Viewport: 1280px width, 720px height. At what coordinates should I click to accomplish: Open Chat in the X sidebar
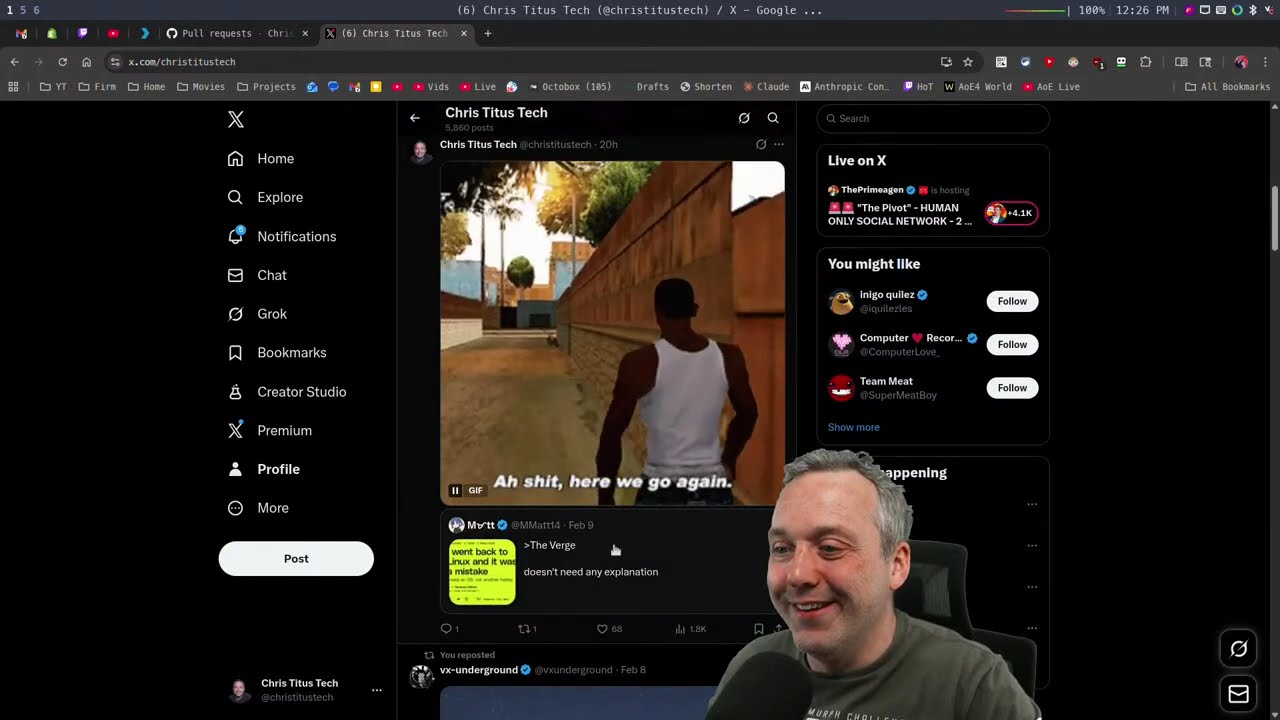pos(257,275)
